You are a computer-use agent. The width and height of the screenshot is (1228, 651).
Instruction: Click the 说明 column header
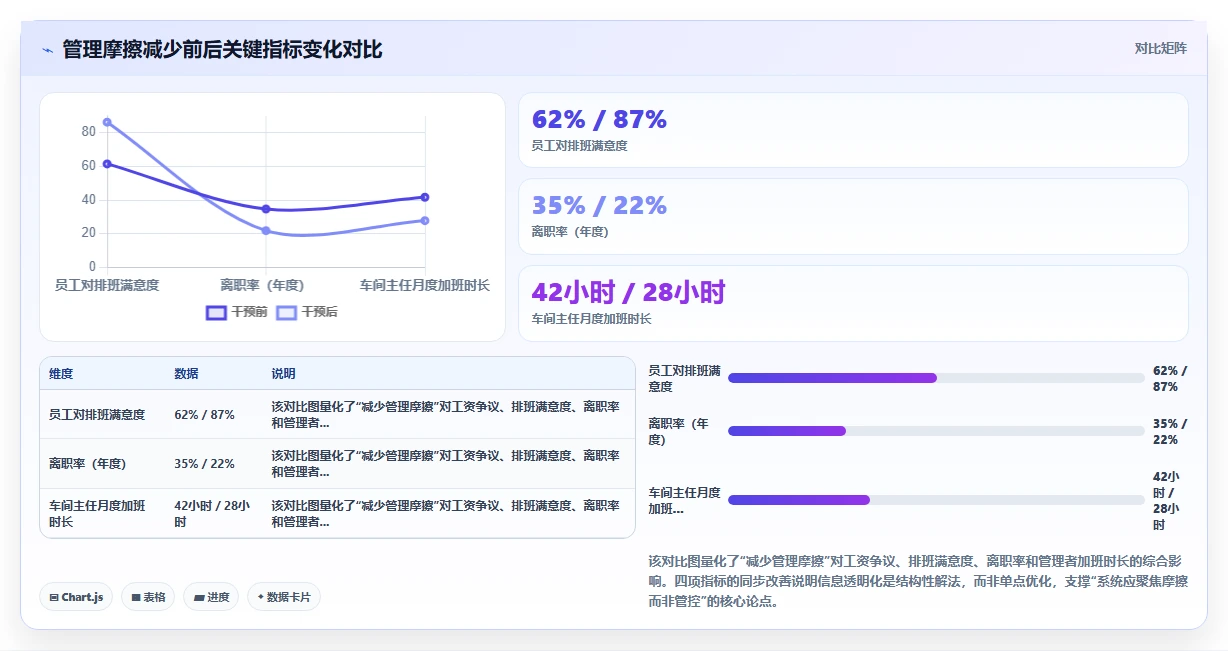pyautogui.click(x=283, y=374)
